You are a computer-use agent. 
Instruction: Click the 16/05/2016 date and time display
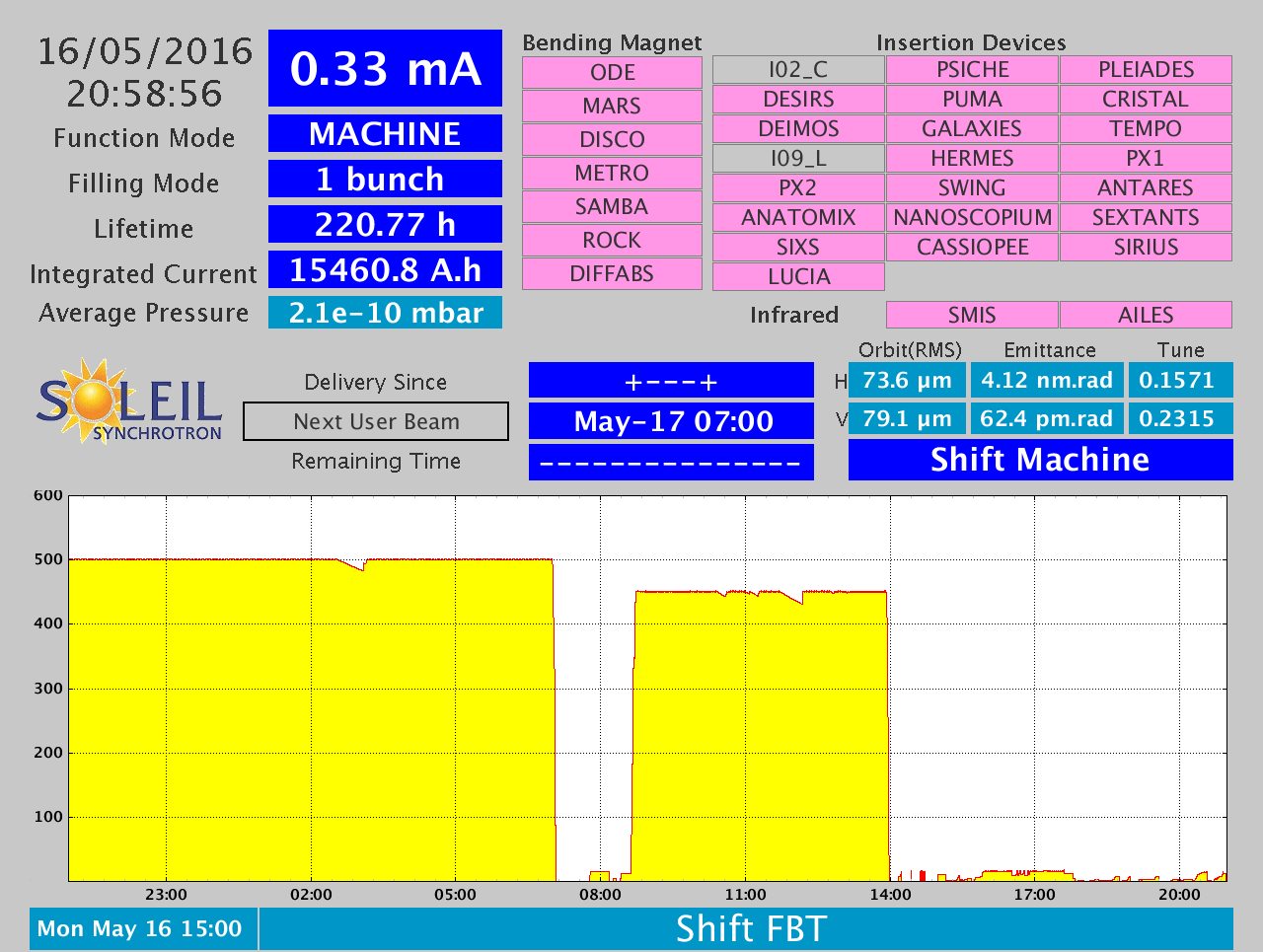pos(145,72)
